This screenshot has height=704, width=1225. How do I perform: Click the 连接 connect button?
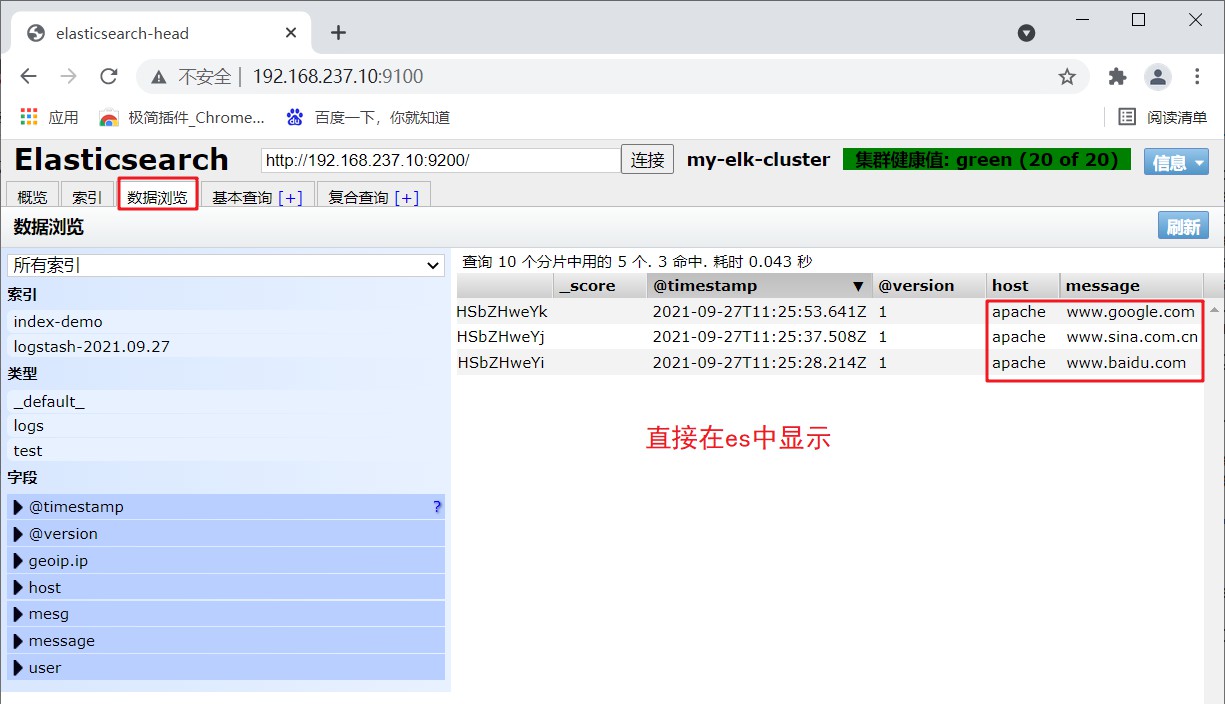648,160
